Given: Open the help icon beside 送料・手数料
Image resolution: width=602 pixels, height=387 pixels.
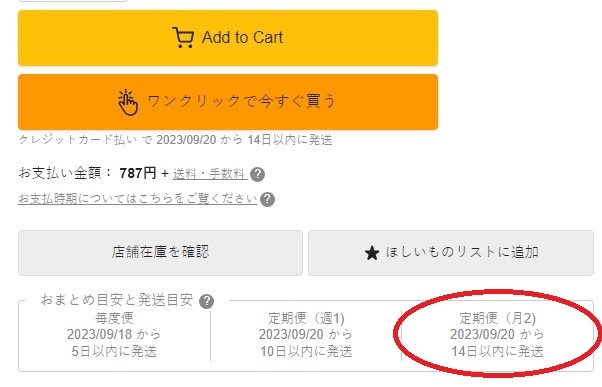Looking at the screenshot, I should pyautogui.click(x=257, y=174).
